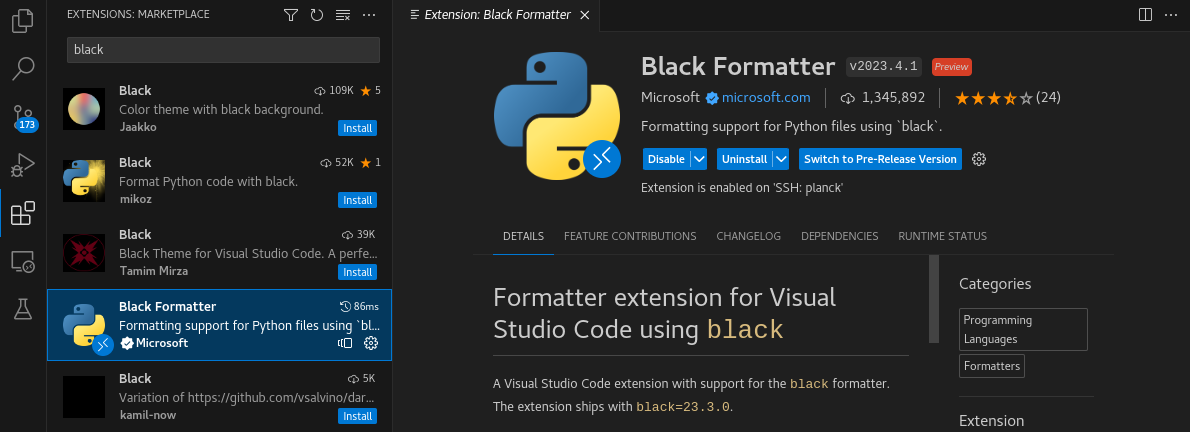
Task: Click Extension is enabled on 'SSH: planck' text
Action: click(742, 188)
